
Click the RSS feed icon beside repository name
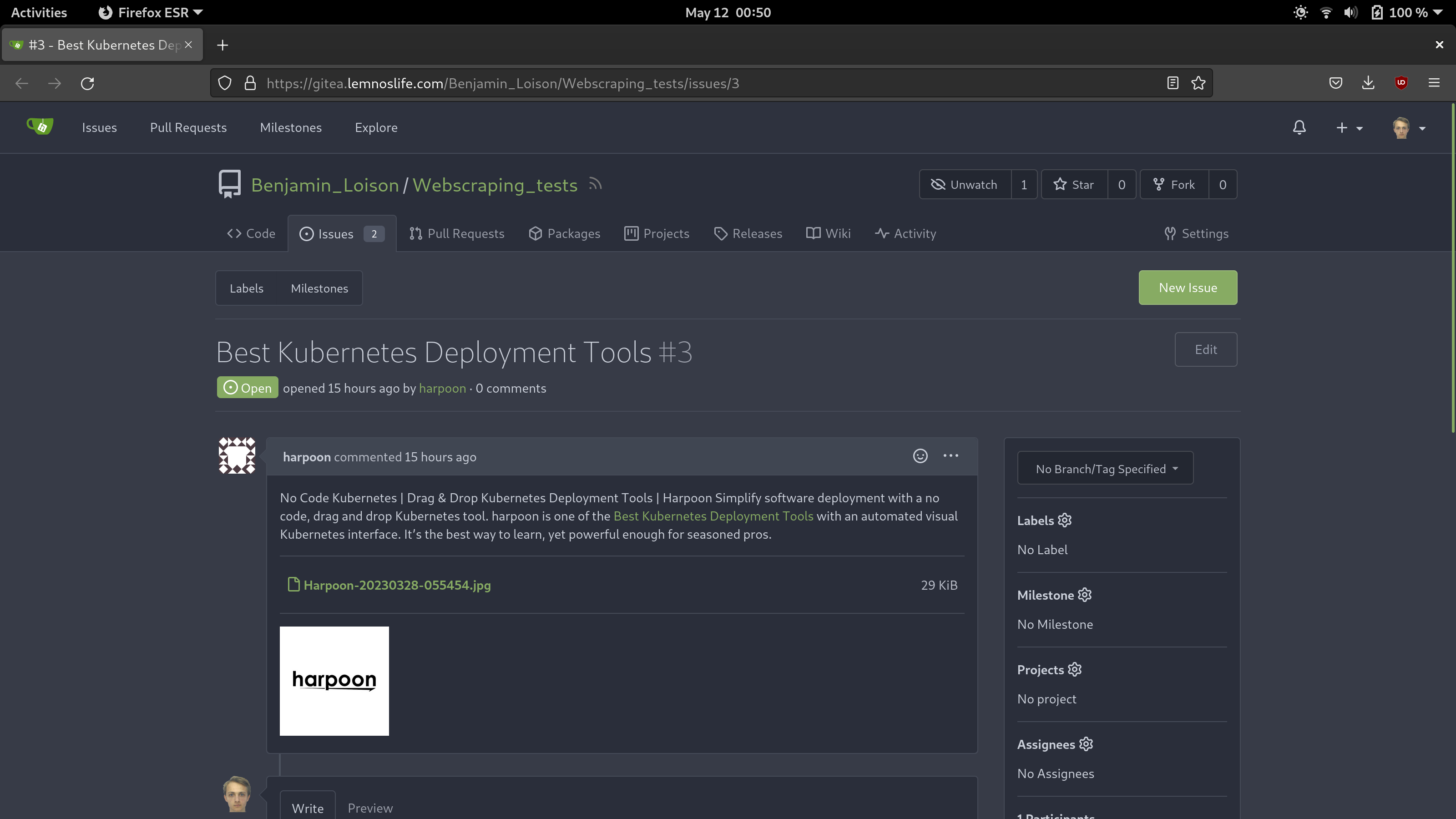click(x=595, y=184)
